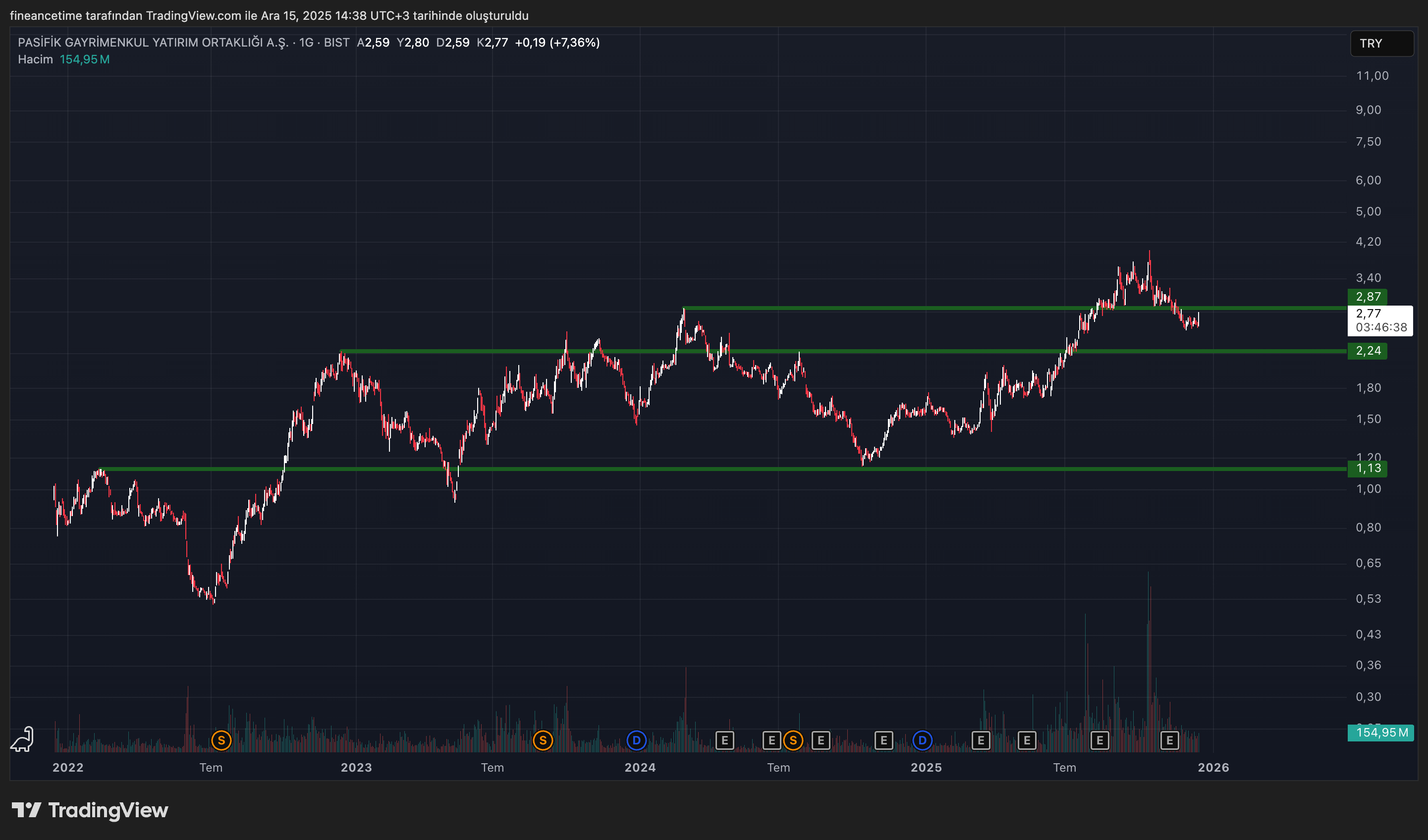
Task: Click the orange S split marker near mid-2022
Action: pyautogui.click(x=221, y=740)
